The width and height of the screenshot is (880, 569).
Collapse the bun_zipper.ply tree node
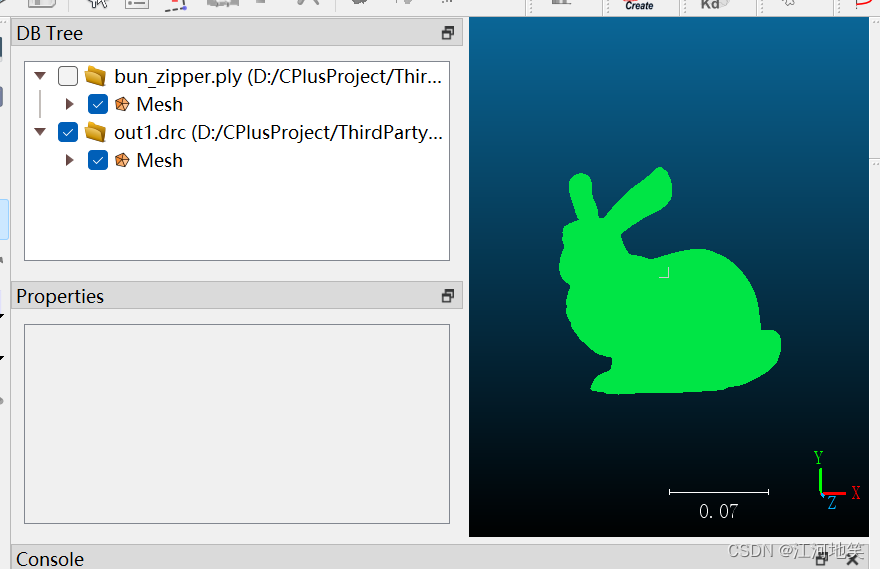coord(40,76)
